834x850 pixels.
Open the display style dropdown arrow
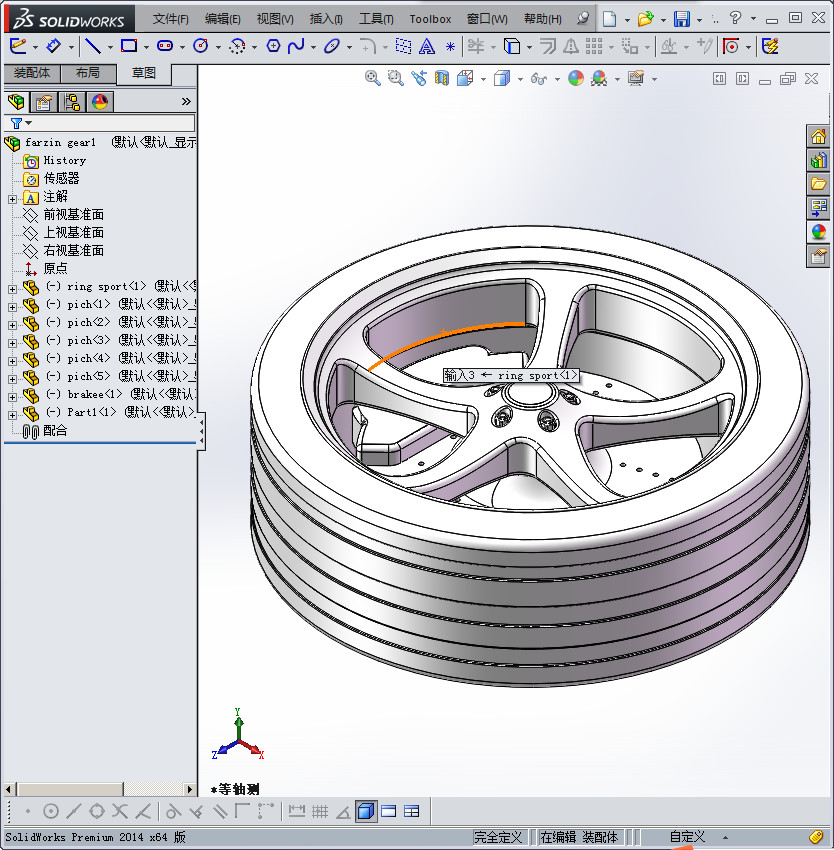(520, 79)
